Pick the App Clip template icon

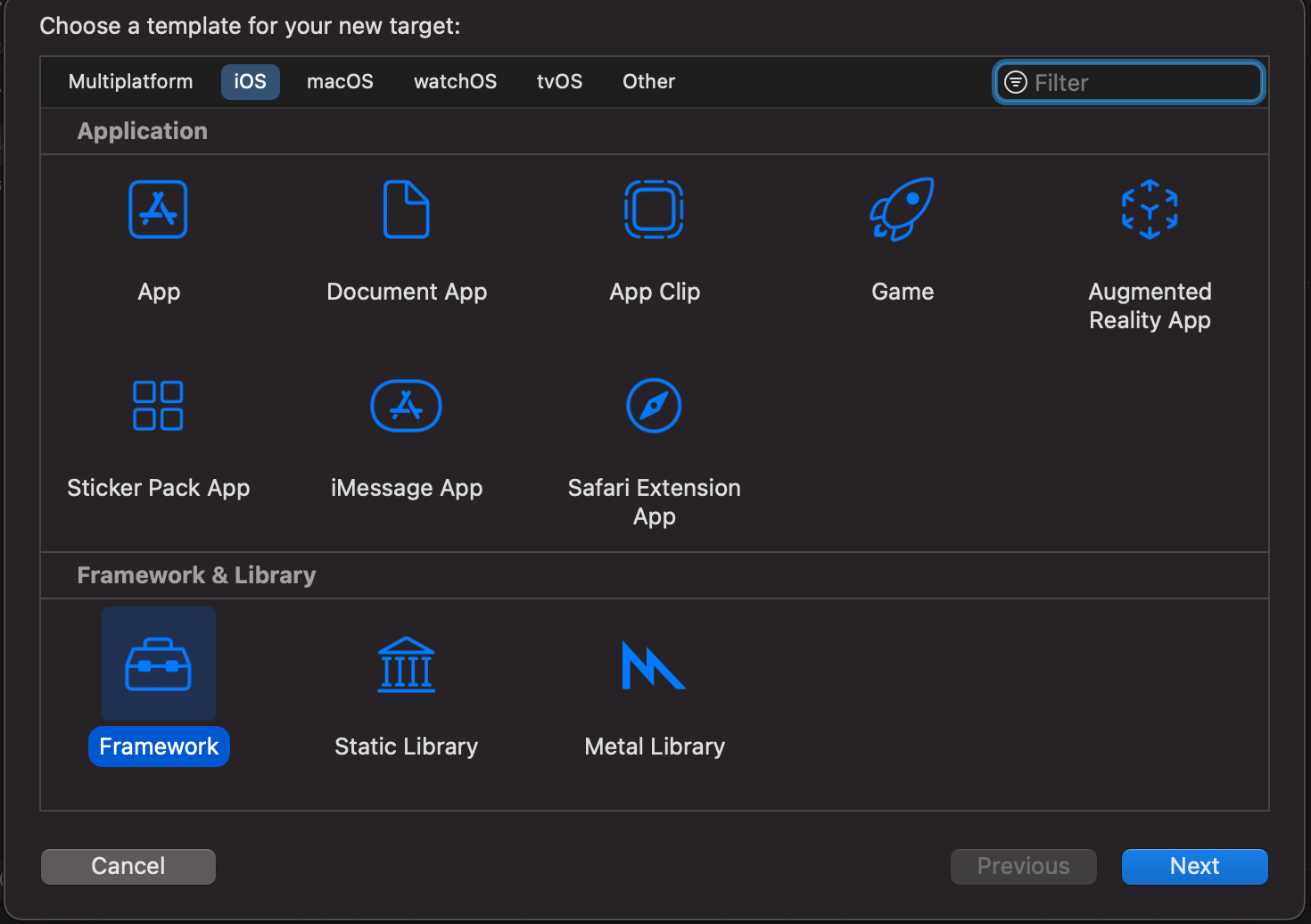655,210
